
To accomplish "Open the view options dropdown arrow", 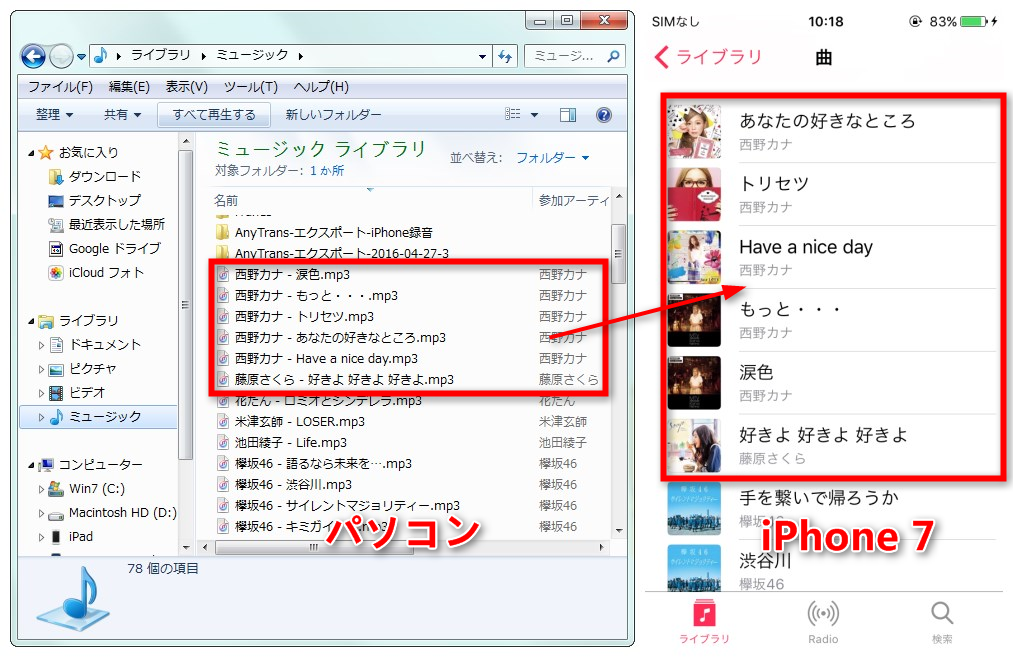I will [534, 115].
